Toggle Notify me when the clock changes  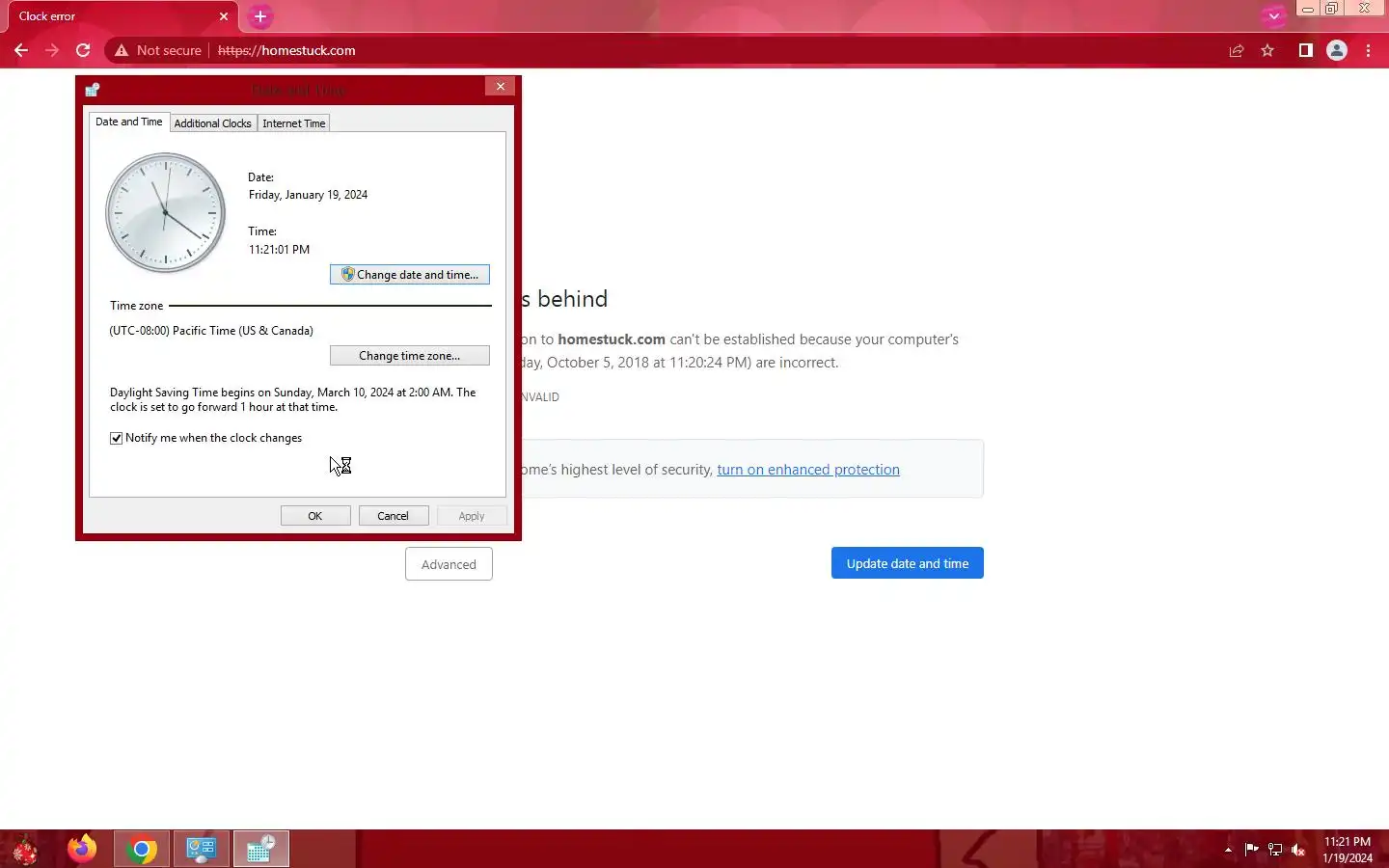[117, 438]
